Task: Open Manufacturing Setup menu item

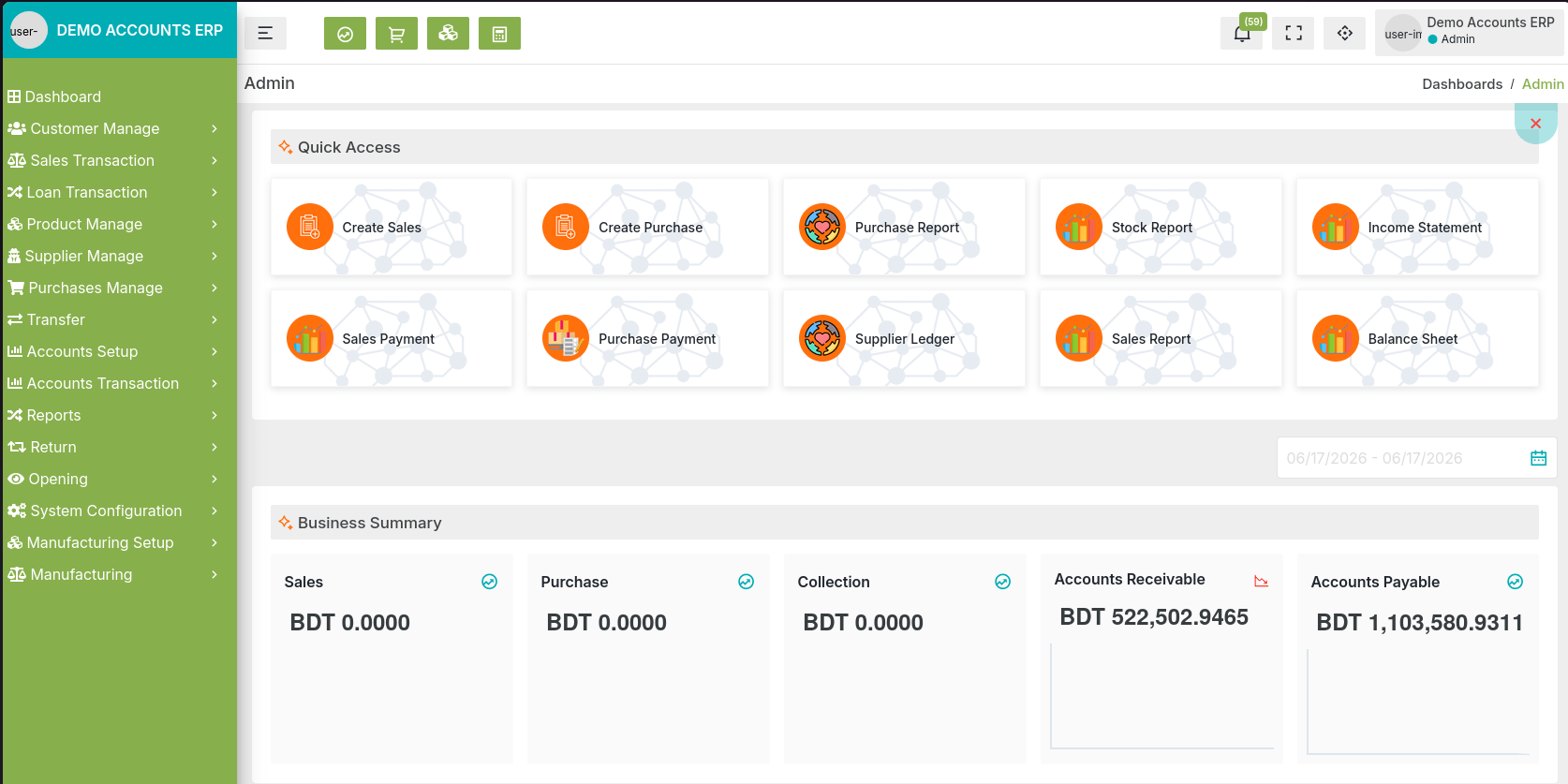Action: 119,542
